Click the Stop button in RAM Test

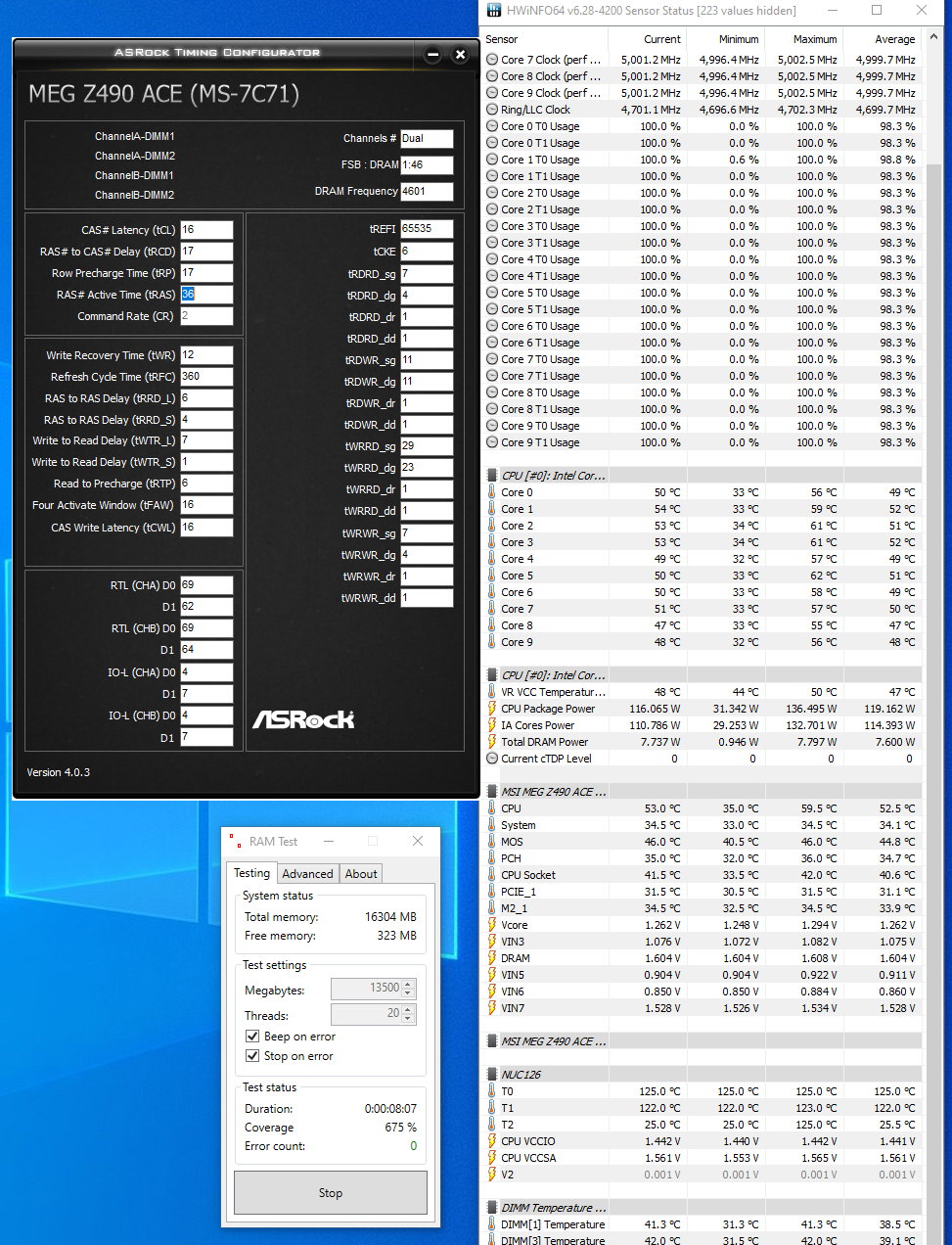[x=331, y=1193]
